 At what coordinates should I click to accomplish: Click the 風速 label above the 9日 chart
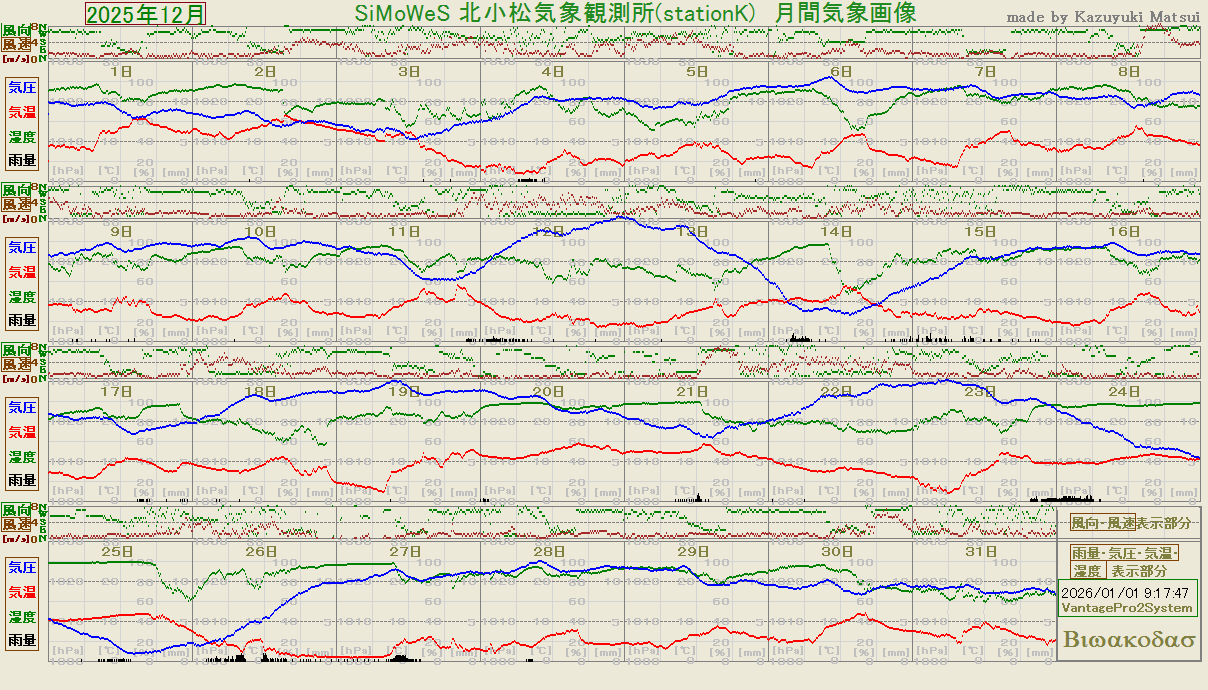(15, 204)
